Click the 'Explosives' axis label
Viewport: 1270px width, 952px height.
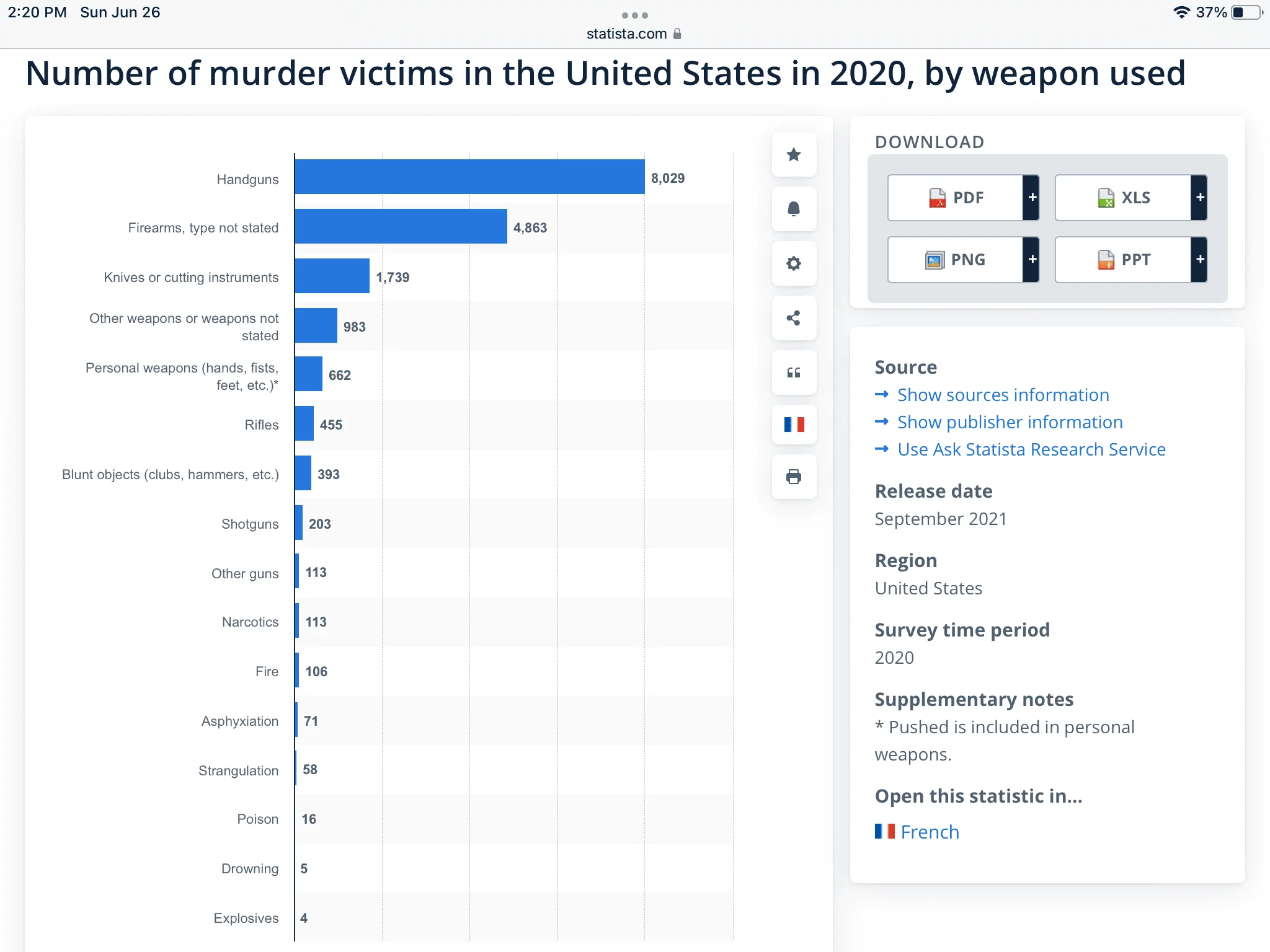point(246,918)
